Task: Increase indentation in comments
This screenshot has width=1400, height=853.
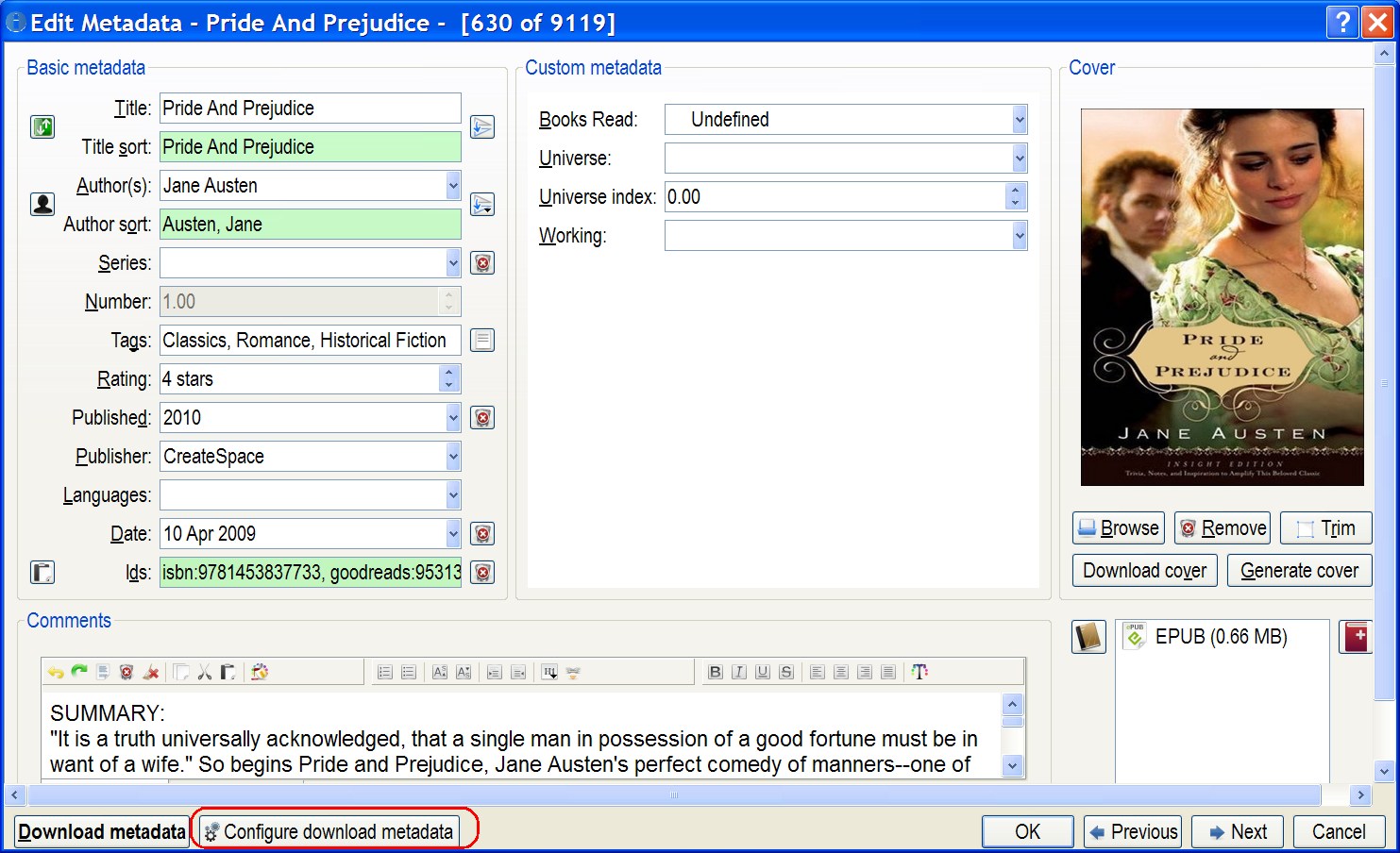Action: (x=494, y=672)
